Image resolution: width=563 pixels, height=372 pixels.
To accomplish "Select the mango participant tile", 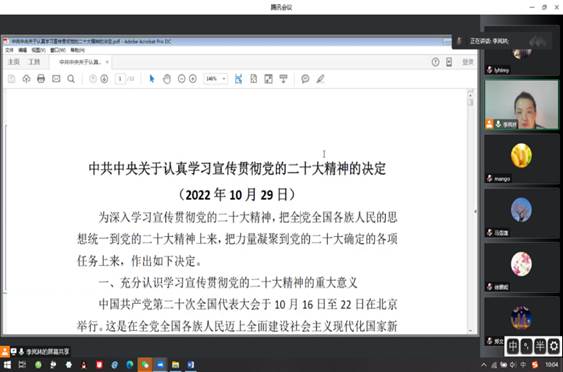I will pos(522,159).
